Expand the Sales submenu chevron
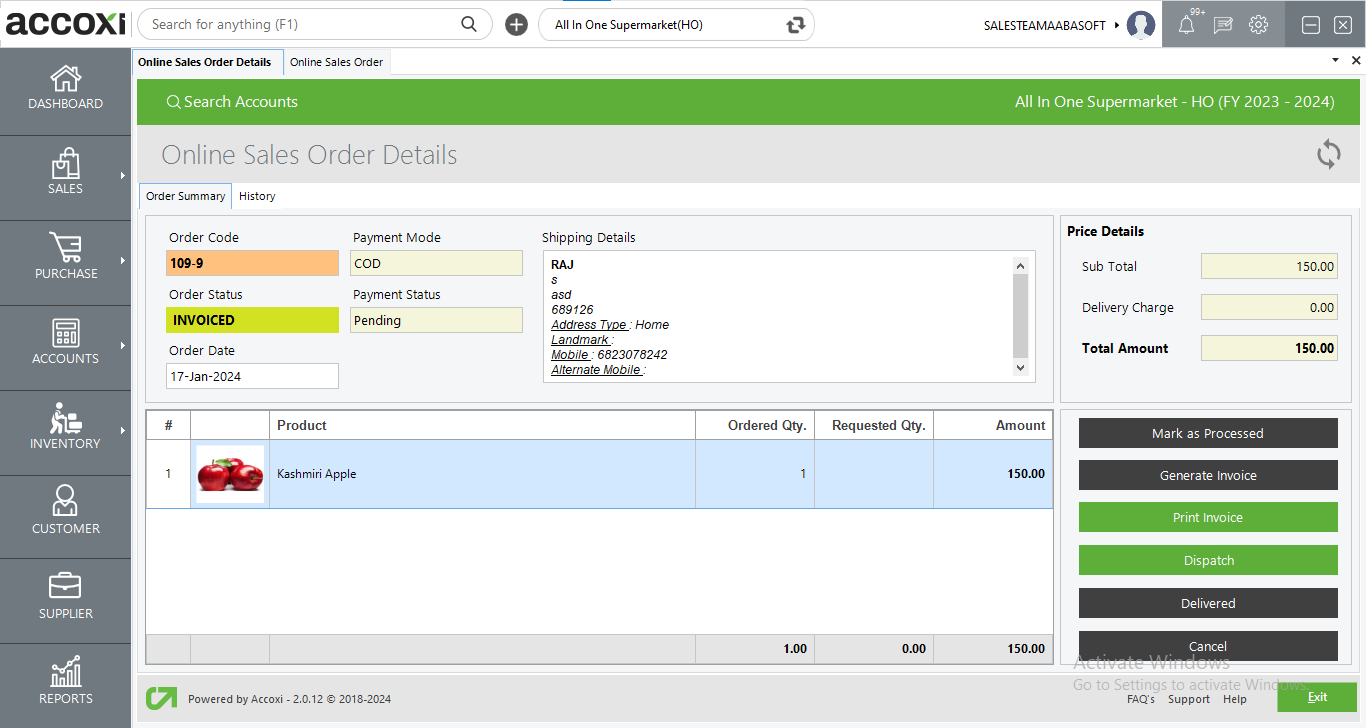Screen dimensions: 1366x728 pos(124,174)
